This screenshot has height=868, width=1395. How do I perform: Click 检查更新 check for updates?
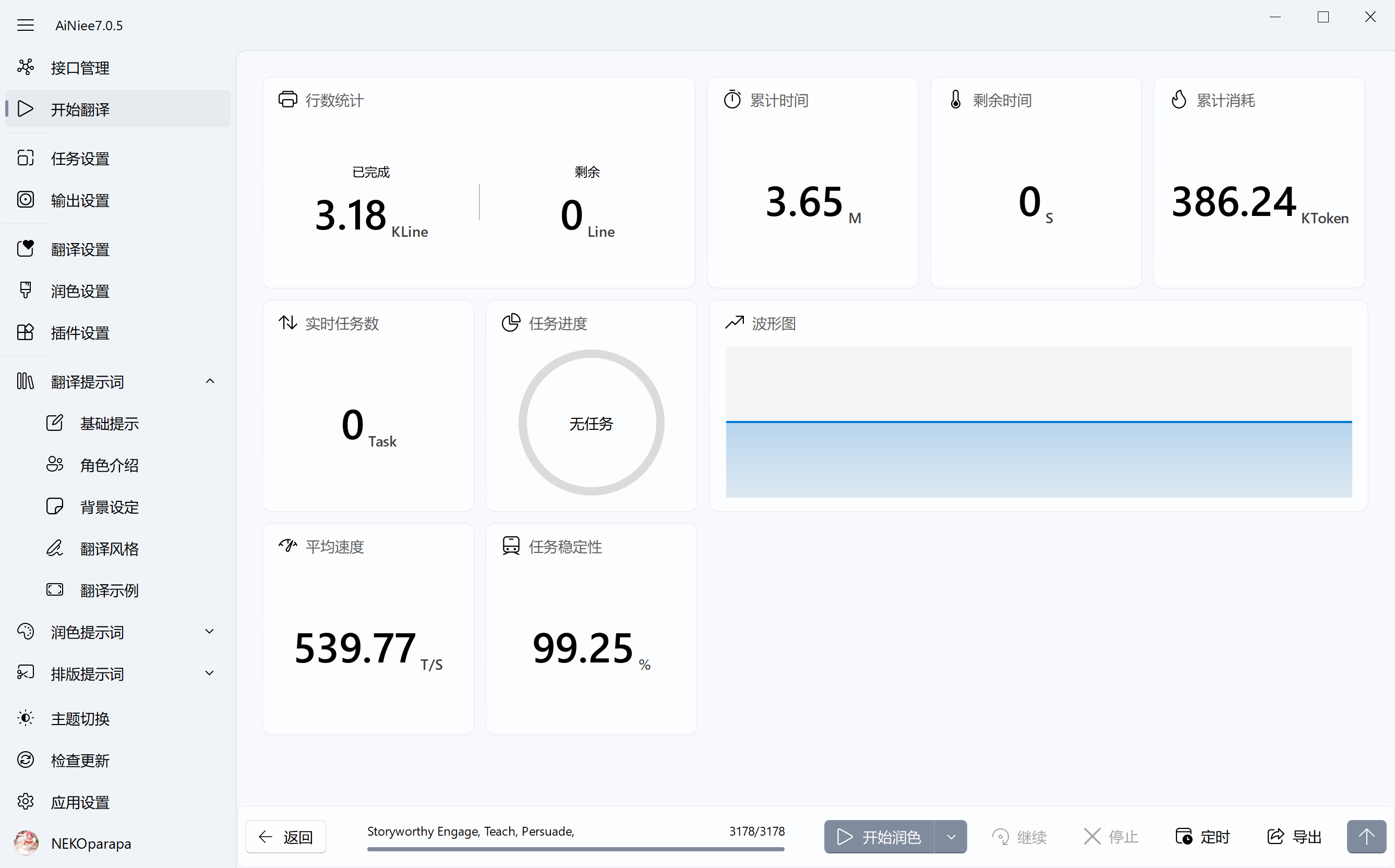tap(79, 760)
